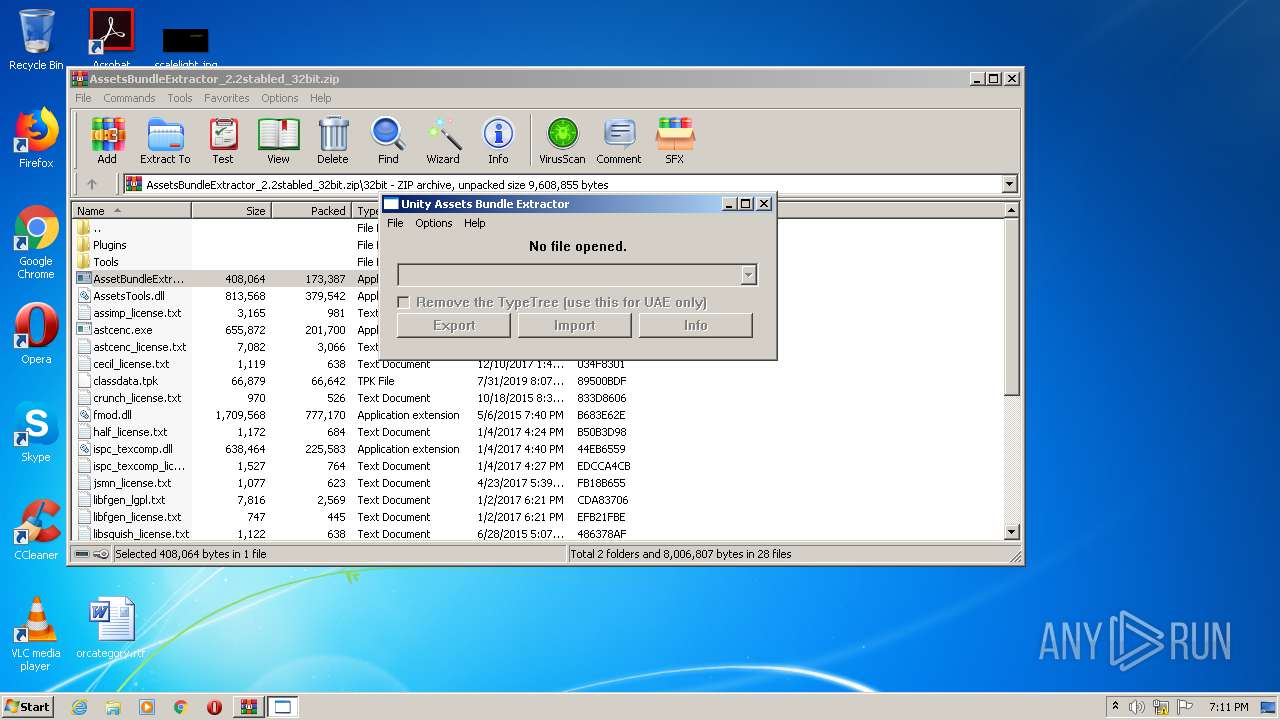This screenshot has width=1280, height=720.
Task: Open VLC media player desktop shortcut
Action: click(x=36, y=634)
